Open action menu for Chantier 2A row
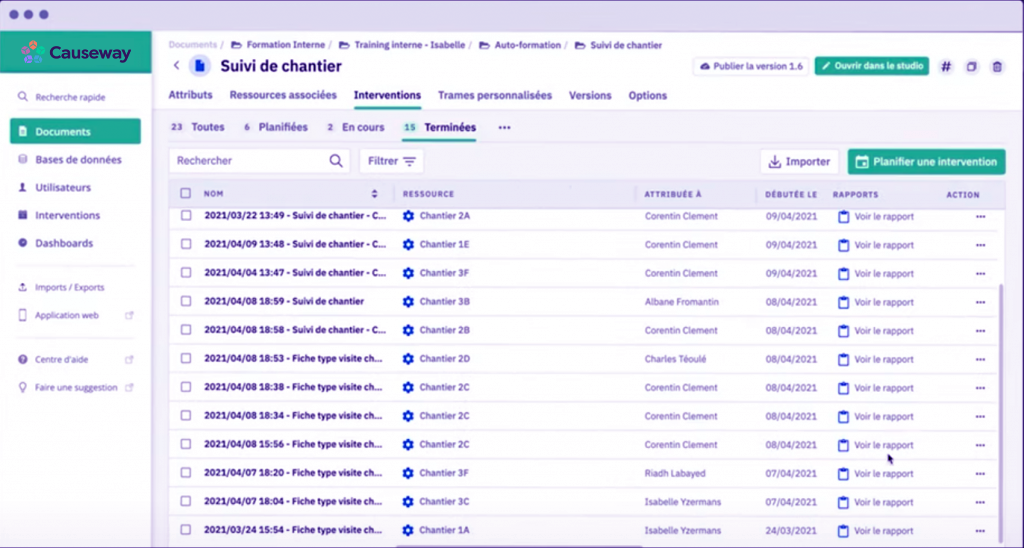 tap(980, 216)
